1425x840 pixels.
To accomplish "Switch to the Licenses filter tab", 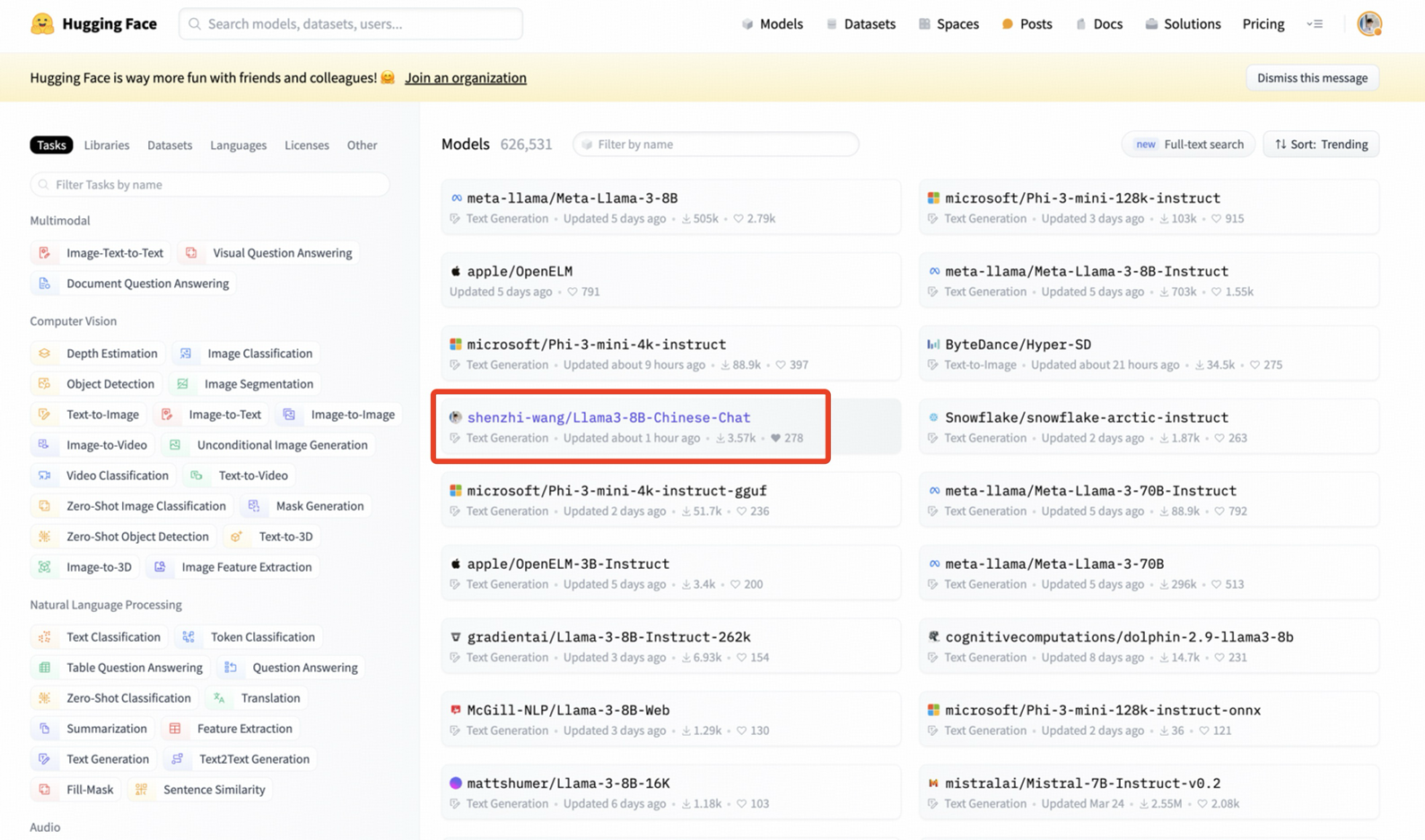I will (x=307, y=145).
